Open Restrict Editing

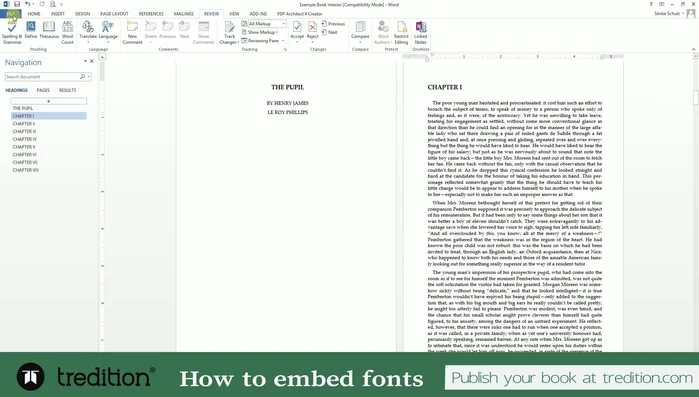click(x=401, y=33)
